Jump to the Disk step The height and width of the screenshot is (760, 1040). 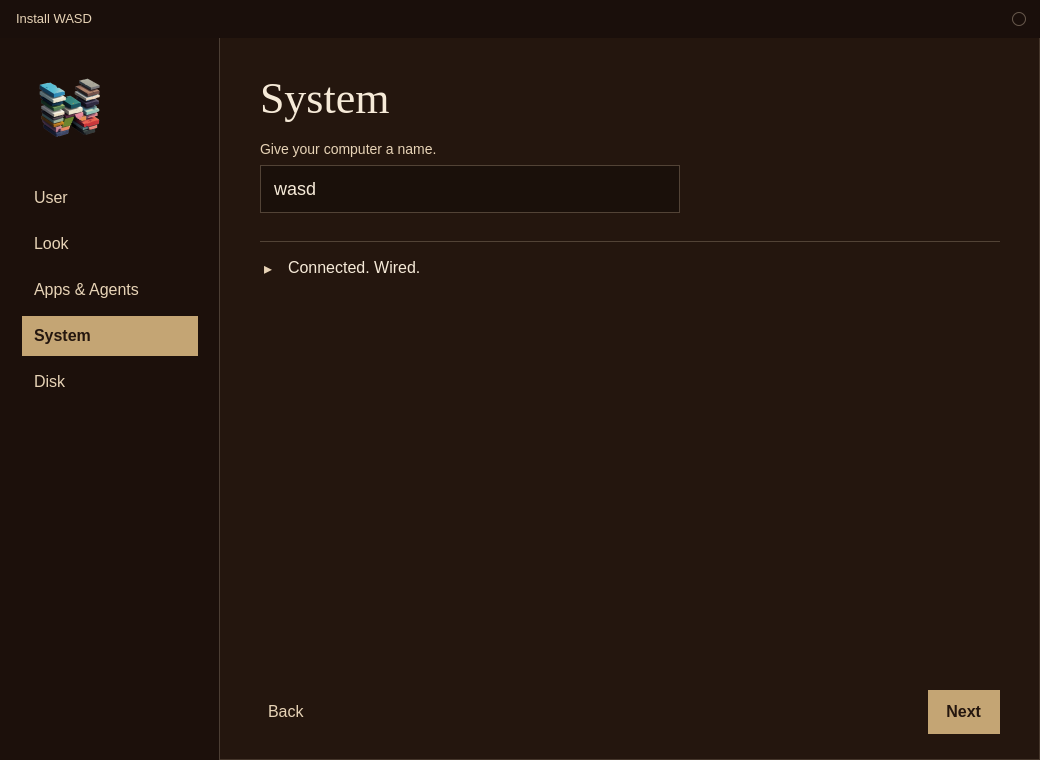pos(110,382)
